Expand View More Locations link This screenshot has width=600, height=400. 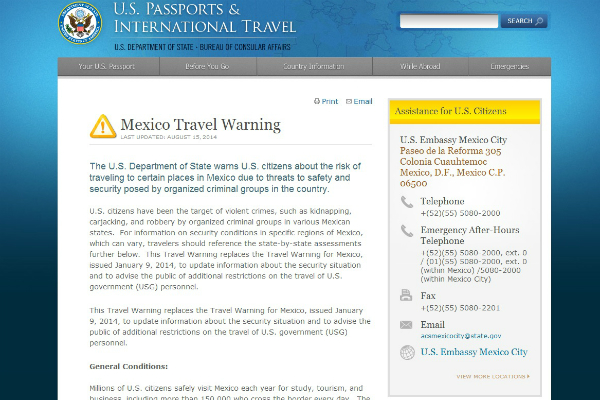tap(494, 376)
